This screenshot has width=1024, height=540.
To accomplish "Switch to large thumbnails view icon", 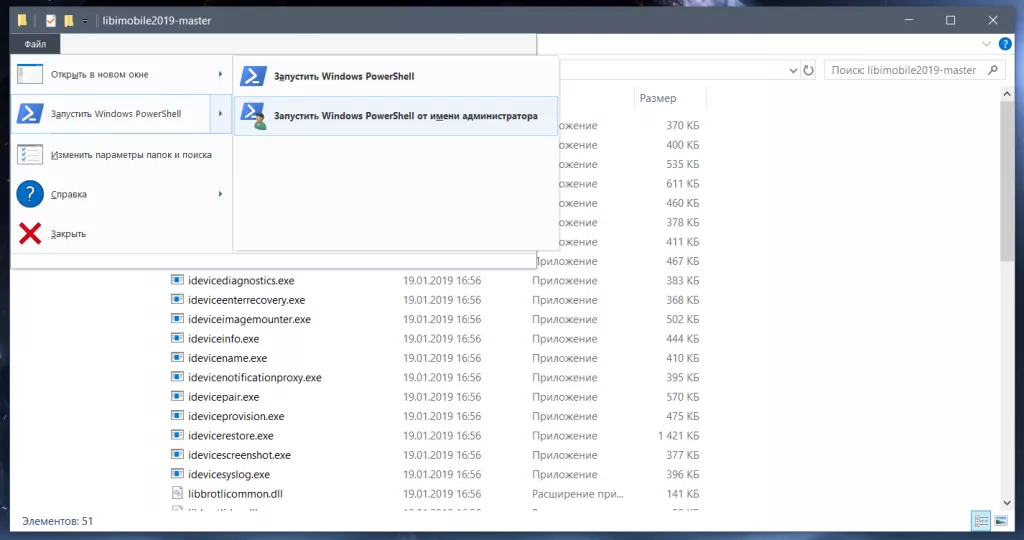I will point(999,521).
